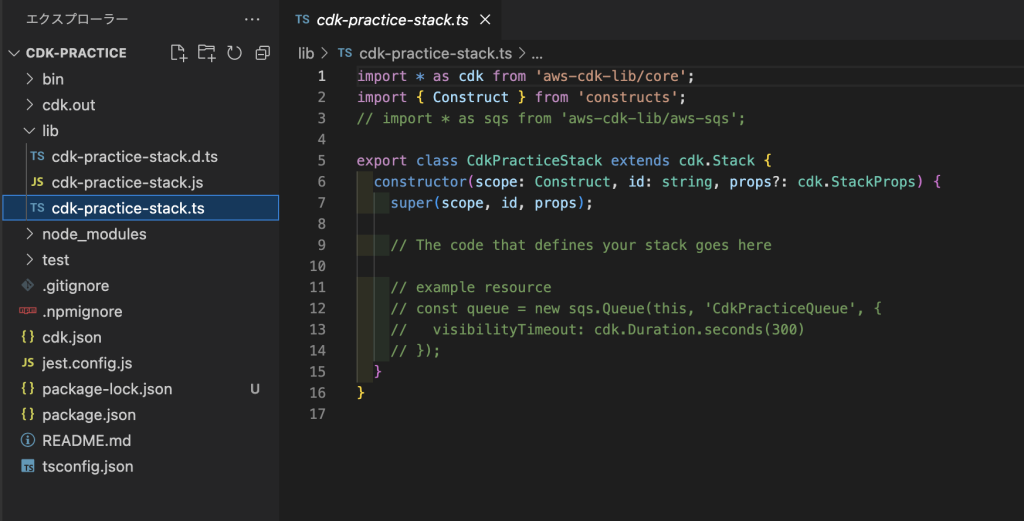Image resolution: width=1024 pixels, height=521 pixels.
Task: Collapse all folders in explorer
Action: tap(262, 53)
